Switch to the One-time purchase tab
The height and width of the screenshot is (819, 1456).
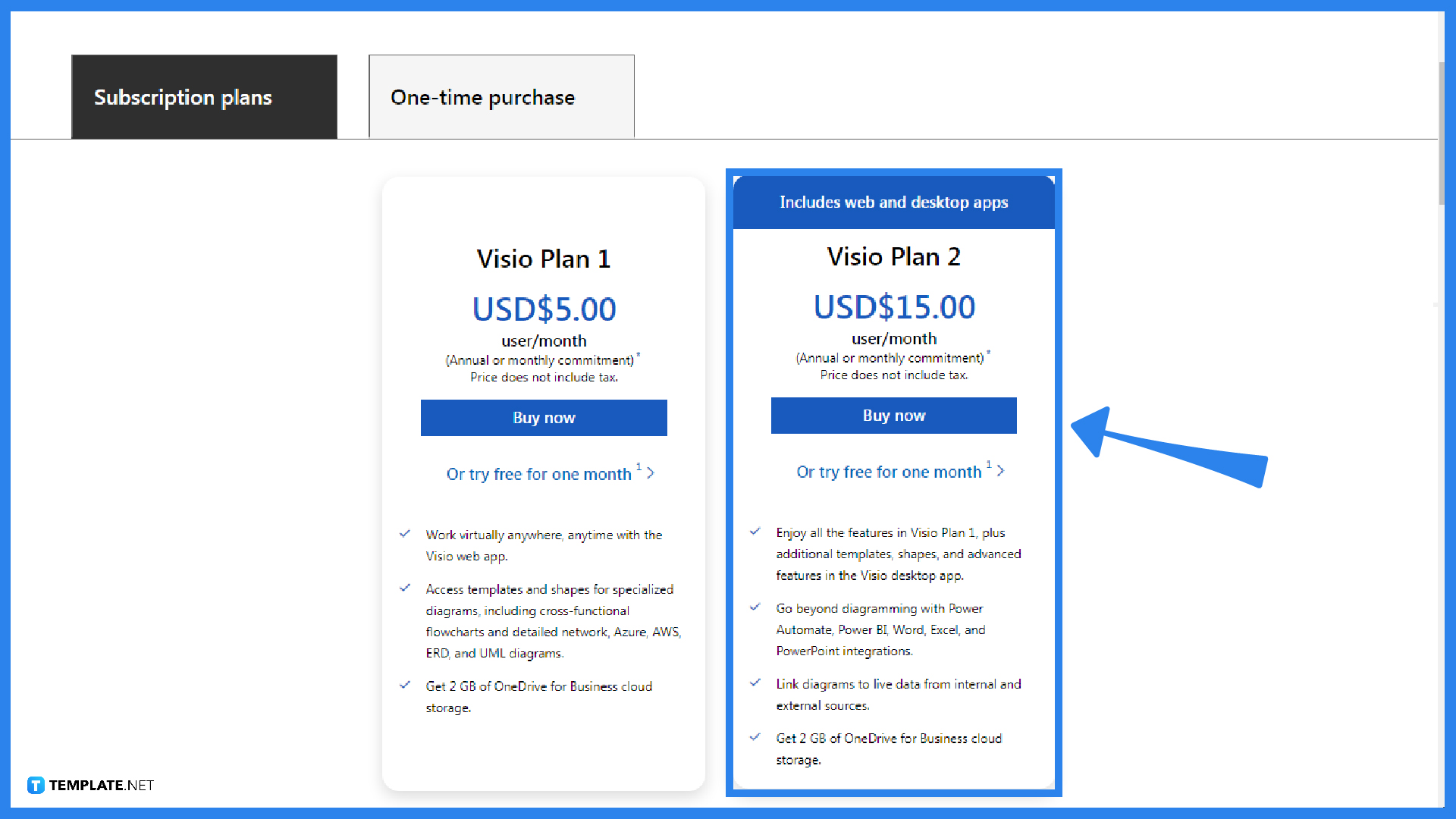[x=500, y=96]
